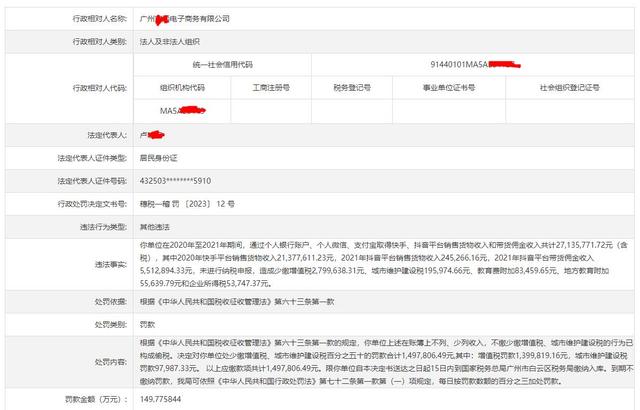Image resolution: width=640 pixels, height=410 pixels.
Task: Click the credit code 91440101MA5A value
Action: (470, 64)
